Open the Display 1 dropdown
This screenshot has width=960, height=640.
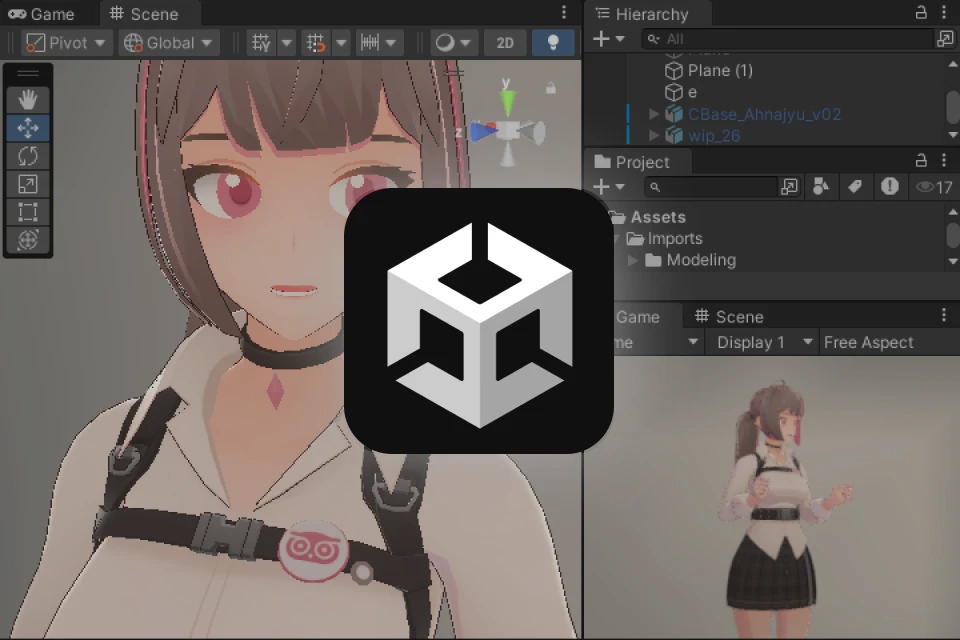point(763,342)
